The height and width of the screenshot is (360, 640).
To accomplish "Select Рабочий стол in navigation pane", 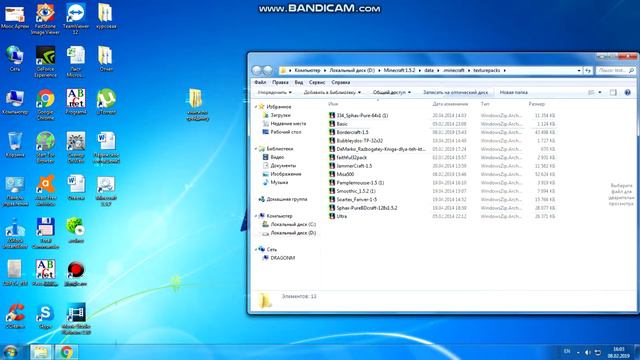I will 282,132.
